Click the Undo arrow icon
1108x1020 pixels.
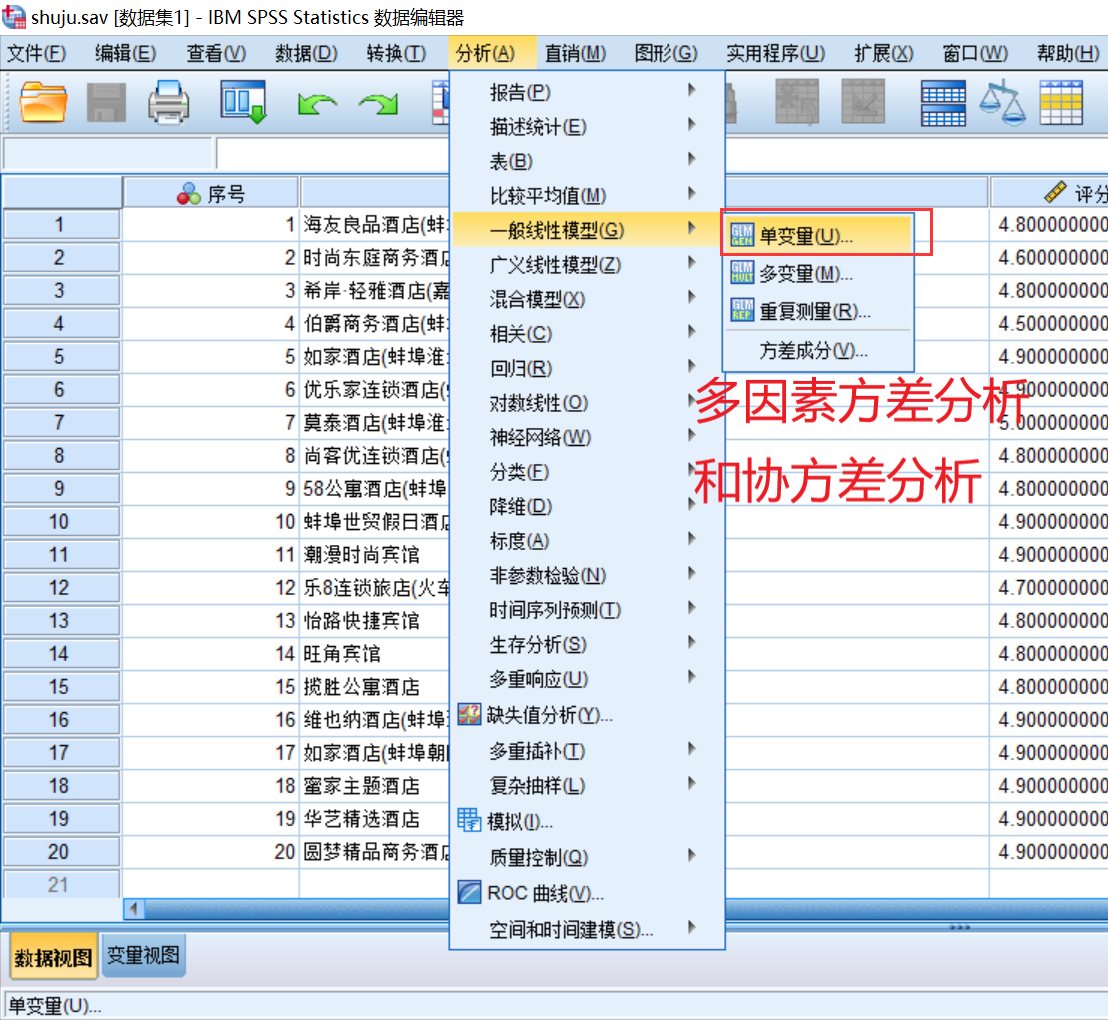tap(317, 105)
